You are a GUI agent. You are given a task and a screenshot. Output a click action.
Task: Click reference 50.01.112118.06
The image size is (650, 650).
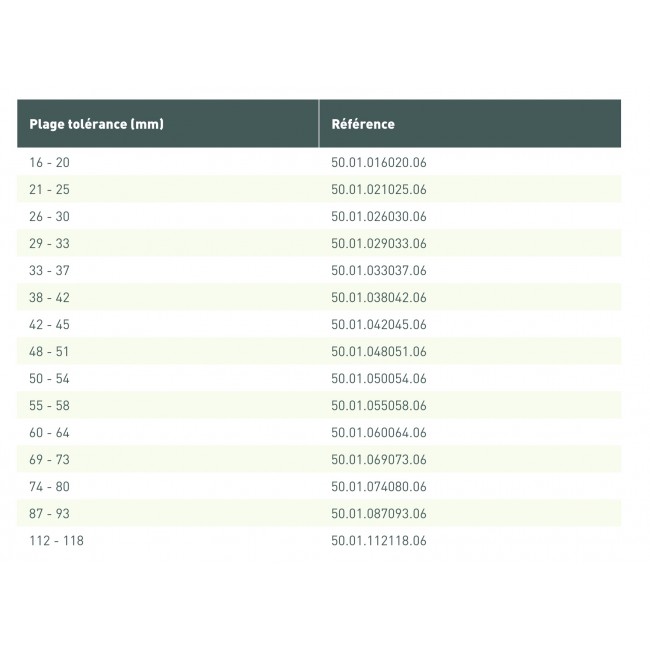pyautogui.click(x=379, y=540)
